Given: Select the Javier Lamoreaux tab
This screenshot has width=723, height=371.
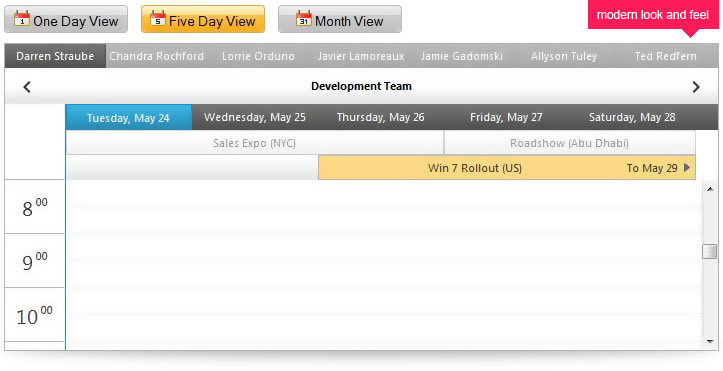Looking at the screenshot, I should (361, 56).
